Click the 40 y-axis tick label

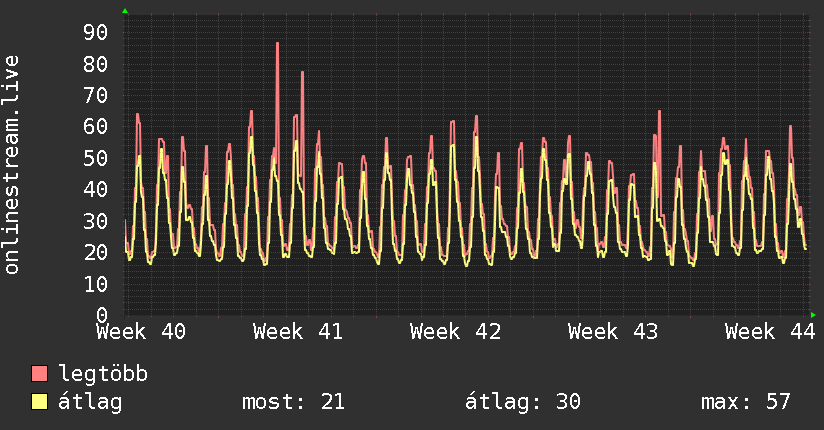pyautogui.click(x=96, y=190)
